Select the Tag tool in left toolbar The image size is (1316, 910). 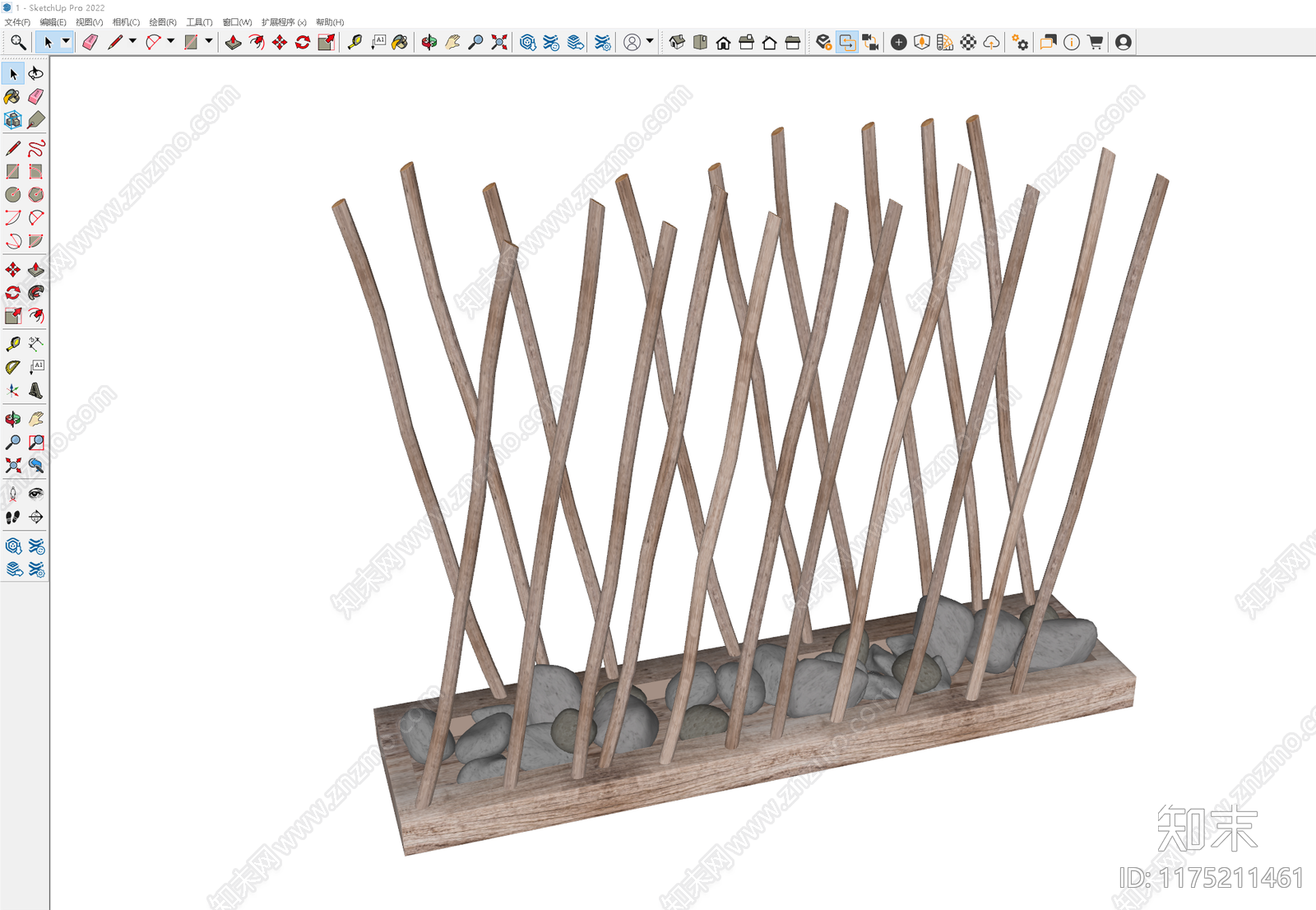pos(35,120)
